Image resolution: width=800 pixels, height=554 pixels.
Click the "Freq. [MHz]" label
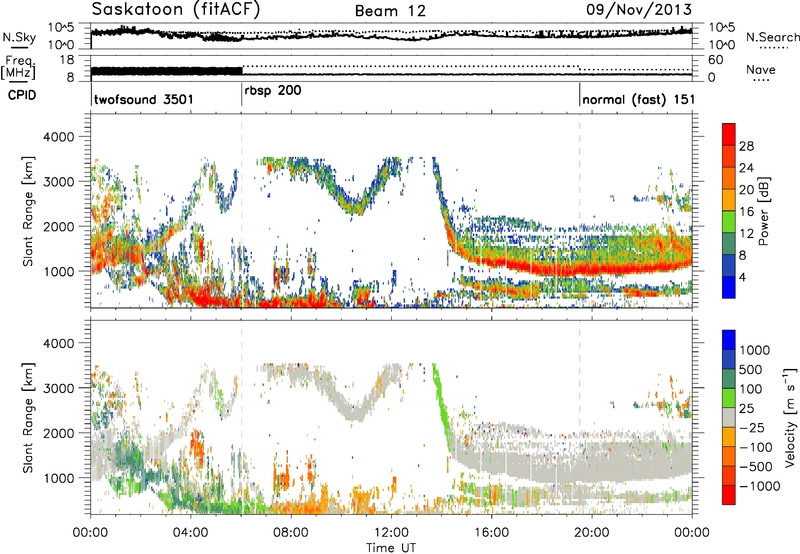pos(18,67)
